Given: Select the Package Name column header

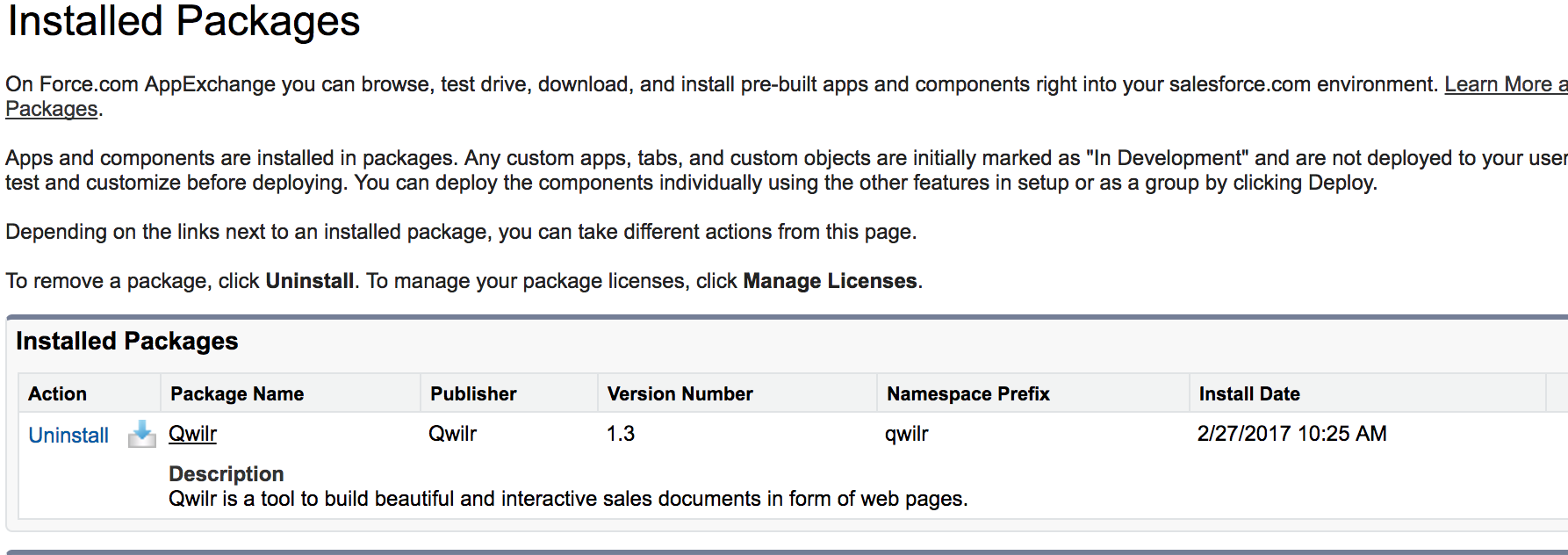Looking at the screenshot, I should click(x=291, y=393).
